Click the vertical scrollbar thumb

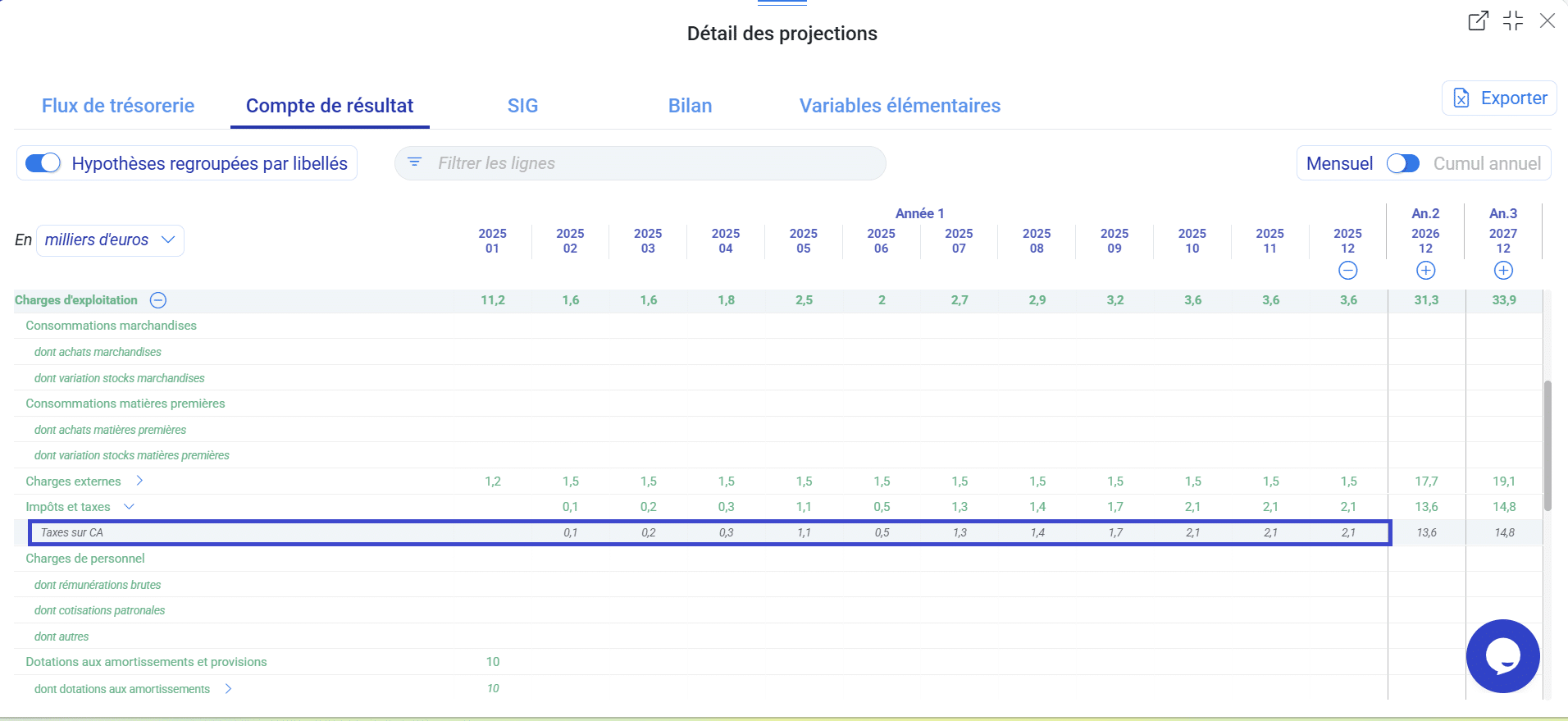1547,445
